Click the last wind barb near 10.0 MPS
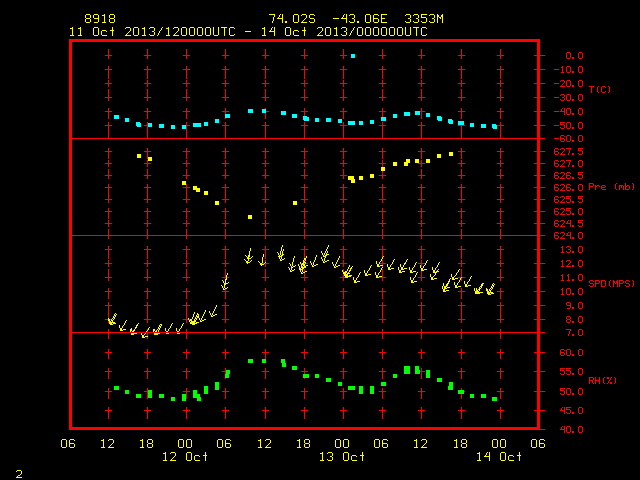Viewport: 640px width, 480px height. [490, 289]
